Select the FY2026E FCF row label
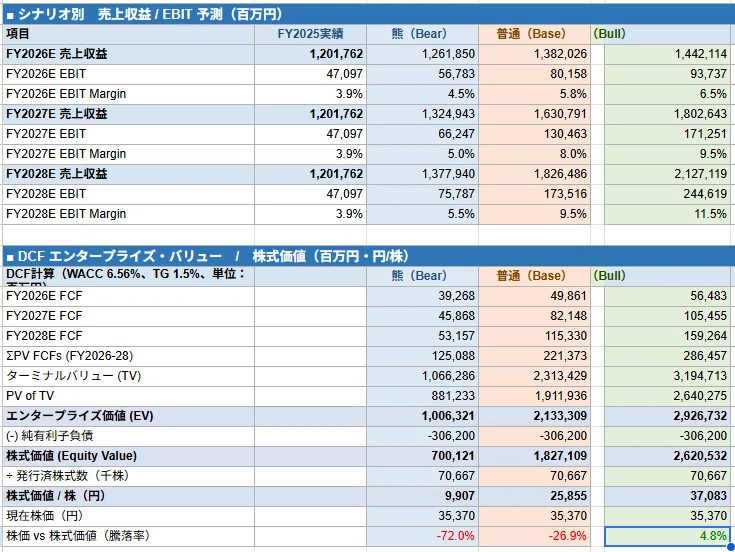This screenshot has height=552, width=735. [44, 296]
